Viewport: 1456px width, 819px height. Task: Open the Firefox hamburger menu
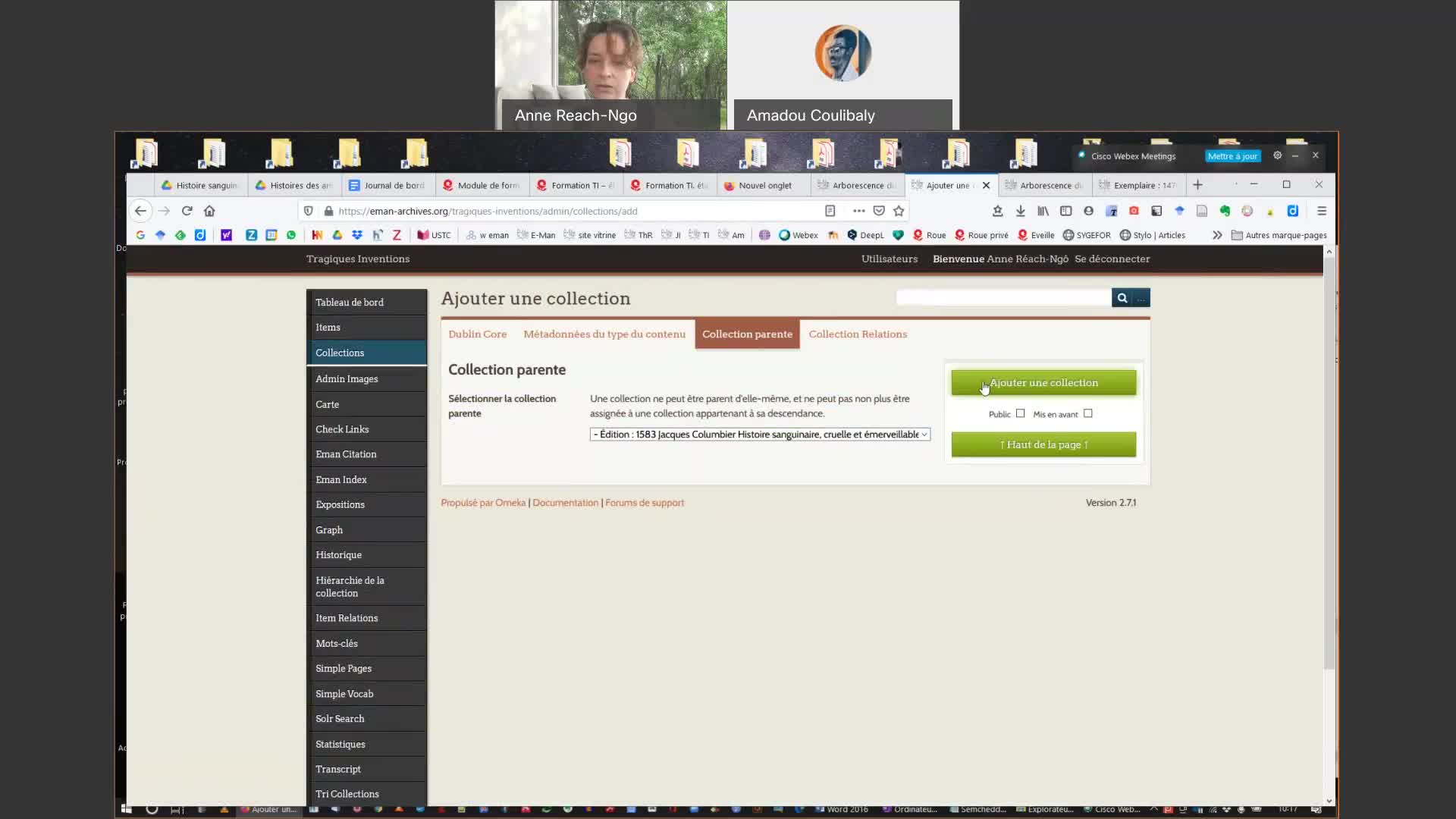tap(1322, 211)
